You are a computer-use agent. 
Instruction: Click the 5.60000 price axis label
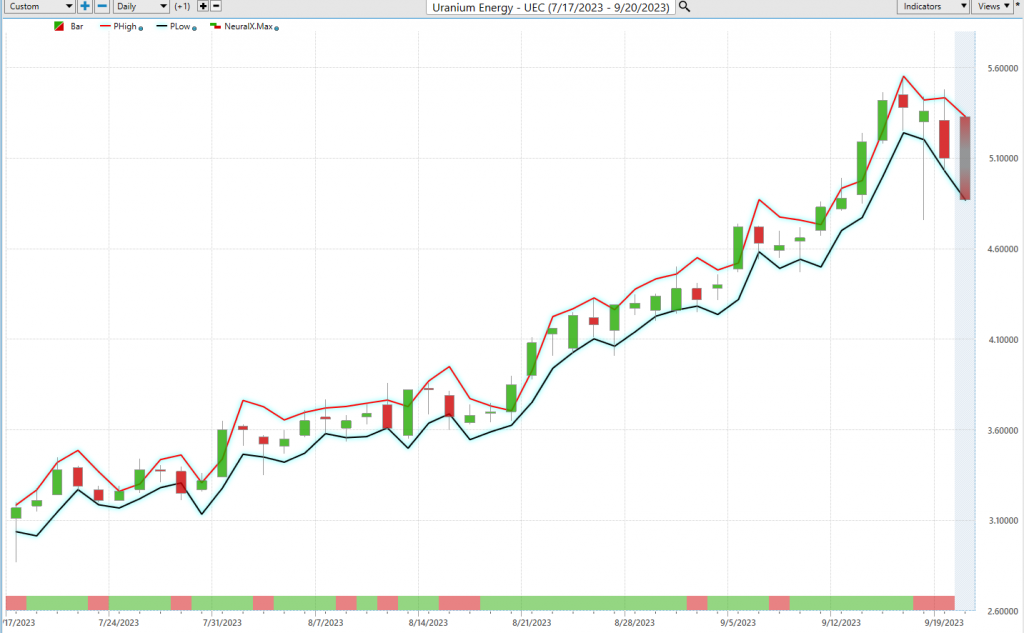click(x=1004, y=68)
